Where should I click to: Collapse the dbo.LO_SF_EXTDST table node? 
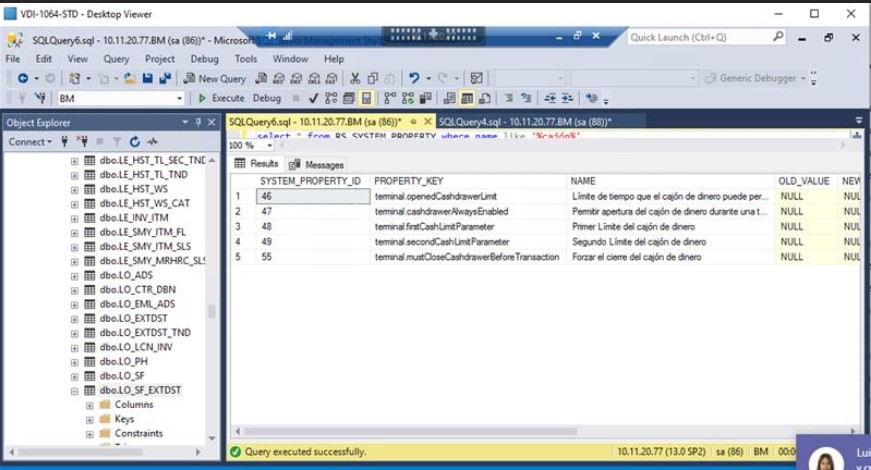click(x=74, y=391)
